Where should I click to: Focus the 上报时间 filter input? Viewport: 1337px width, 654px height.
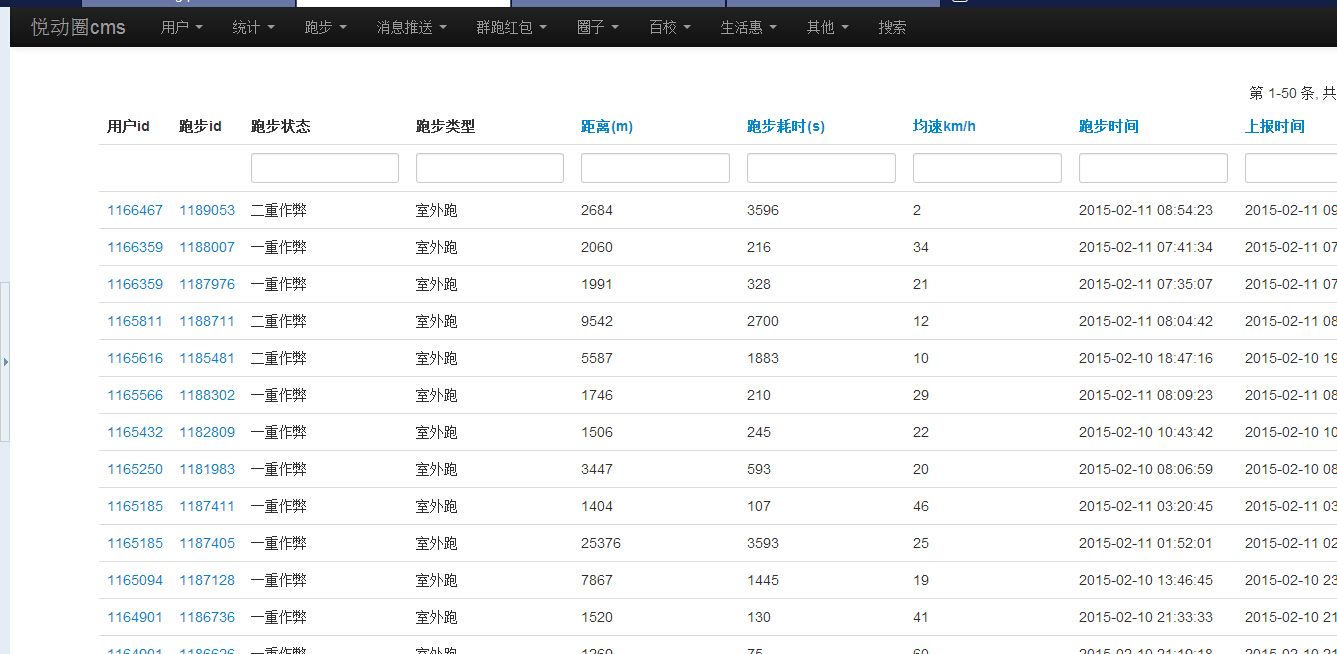coord(1291,168)
